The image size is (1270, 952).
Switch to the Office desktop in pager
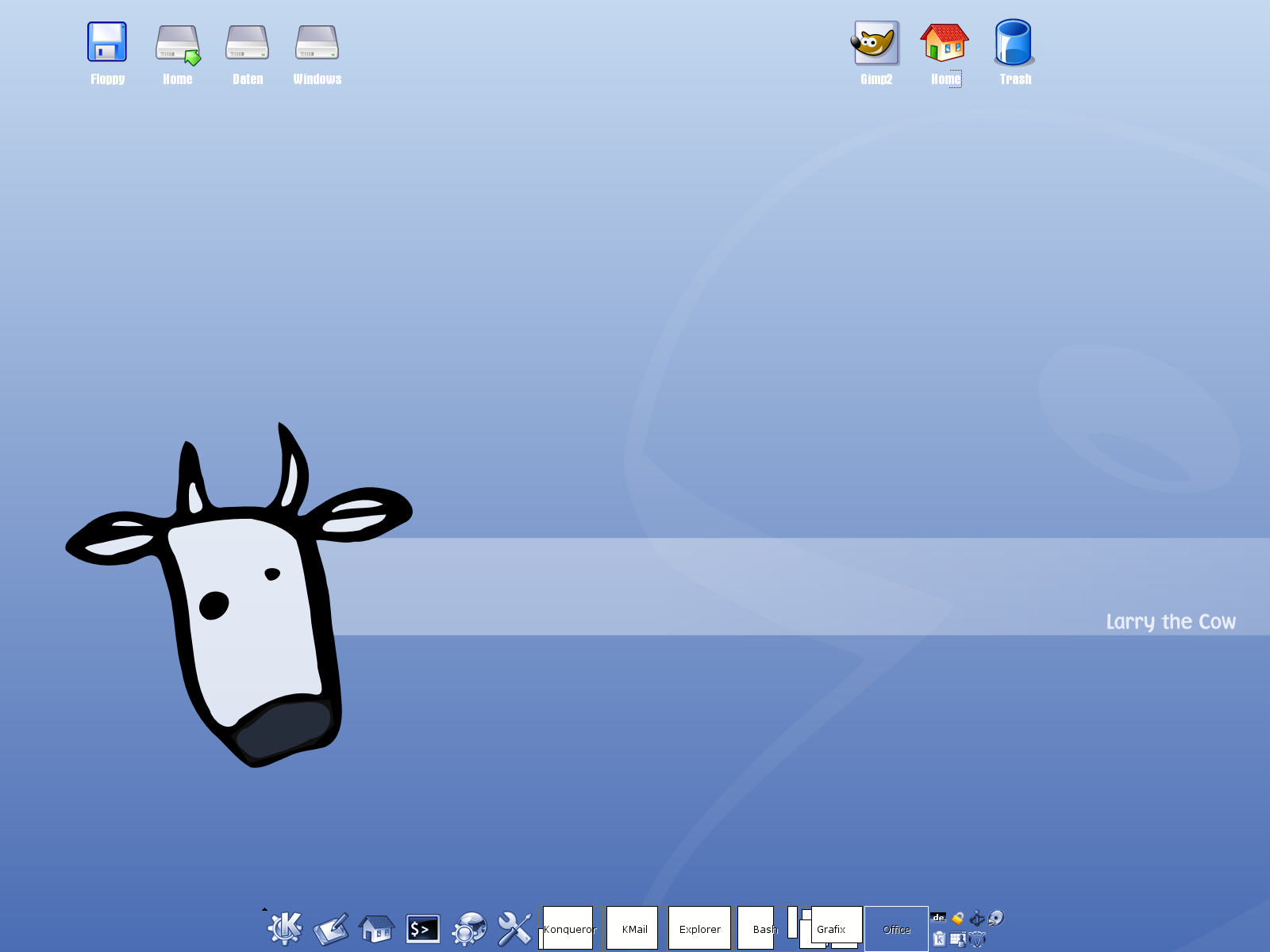click(896, 928)
